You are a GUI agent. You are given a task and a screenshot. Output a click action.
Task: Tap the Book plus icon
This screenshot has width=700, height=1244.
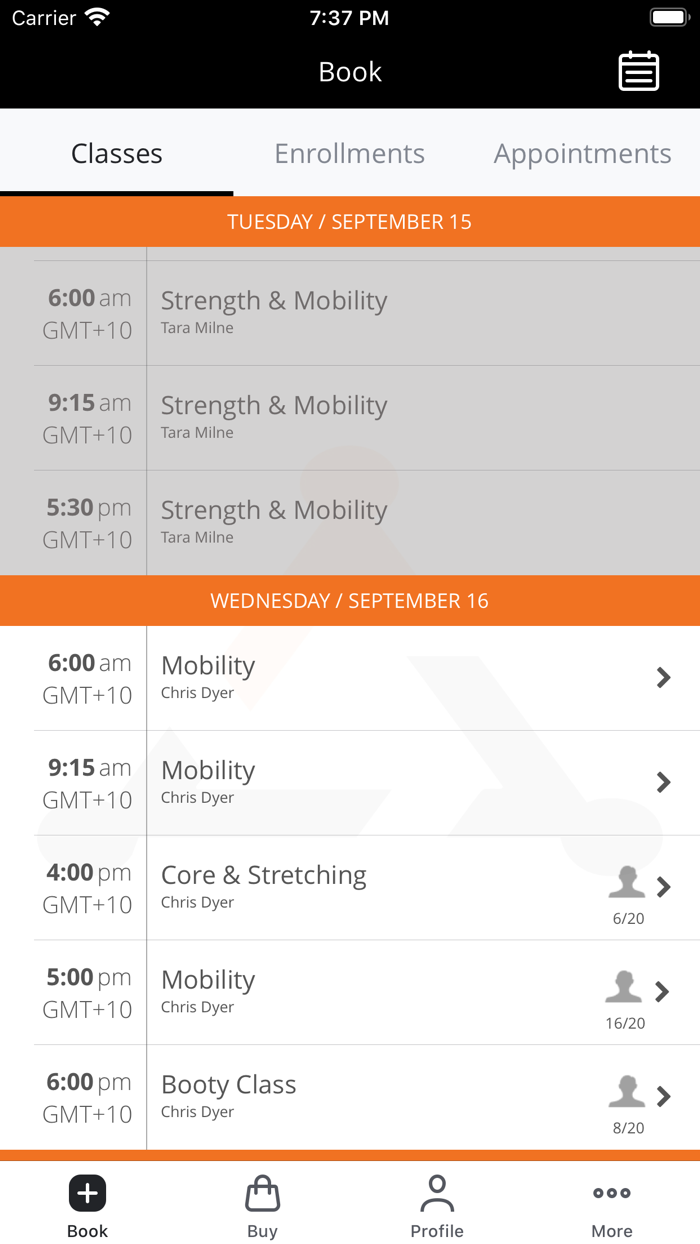(87, 1193)
